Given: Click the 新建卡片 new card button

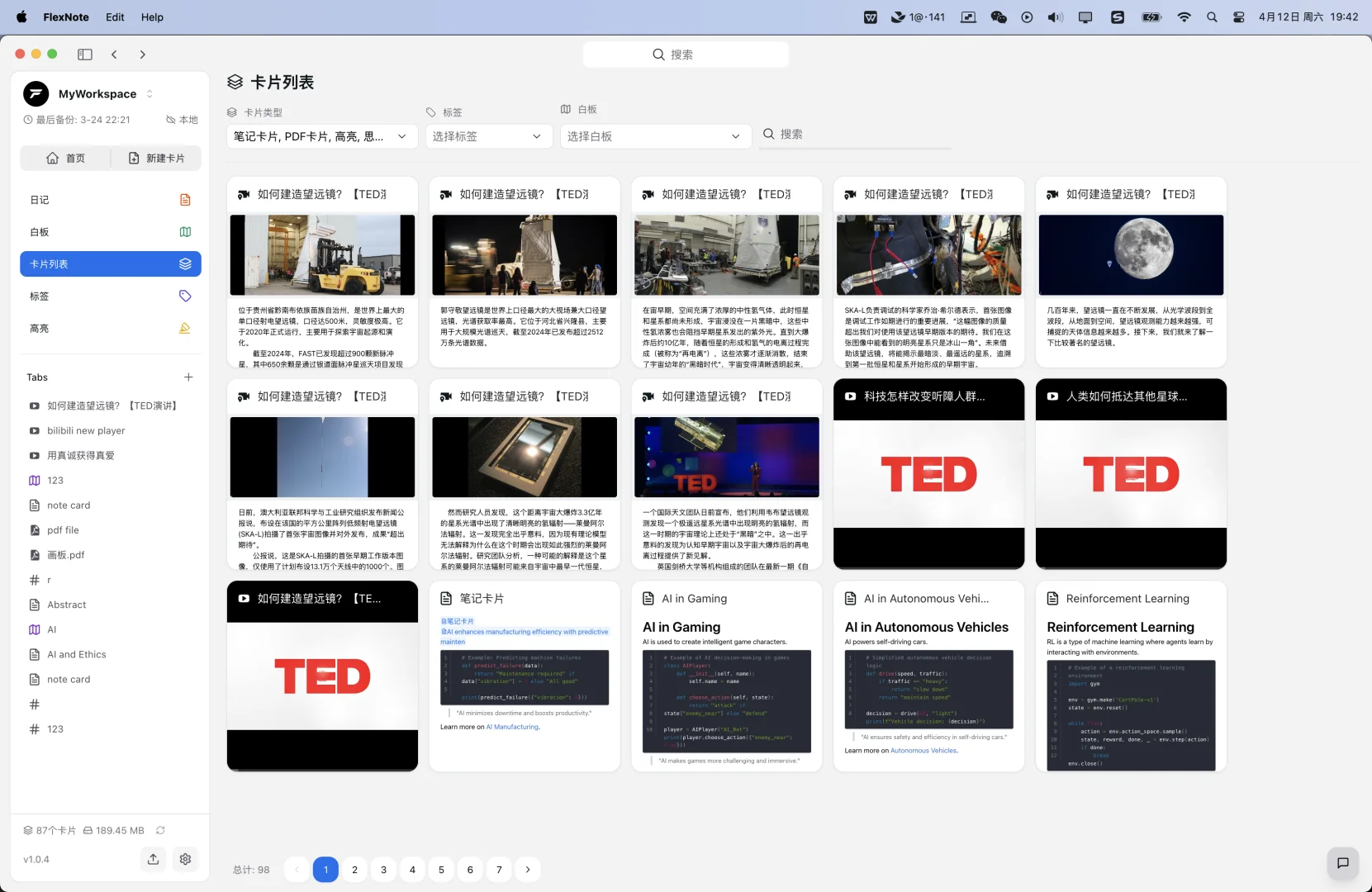Looking at the screenshot, I should tap(157, 158).
